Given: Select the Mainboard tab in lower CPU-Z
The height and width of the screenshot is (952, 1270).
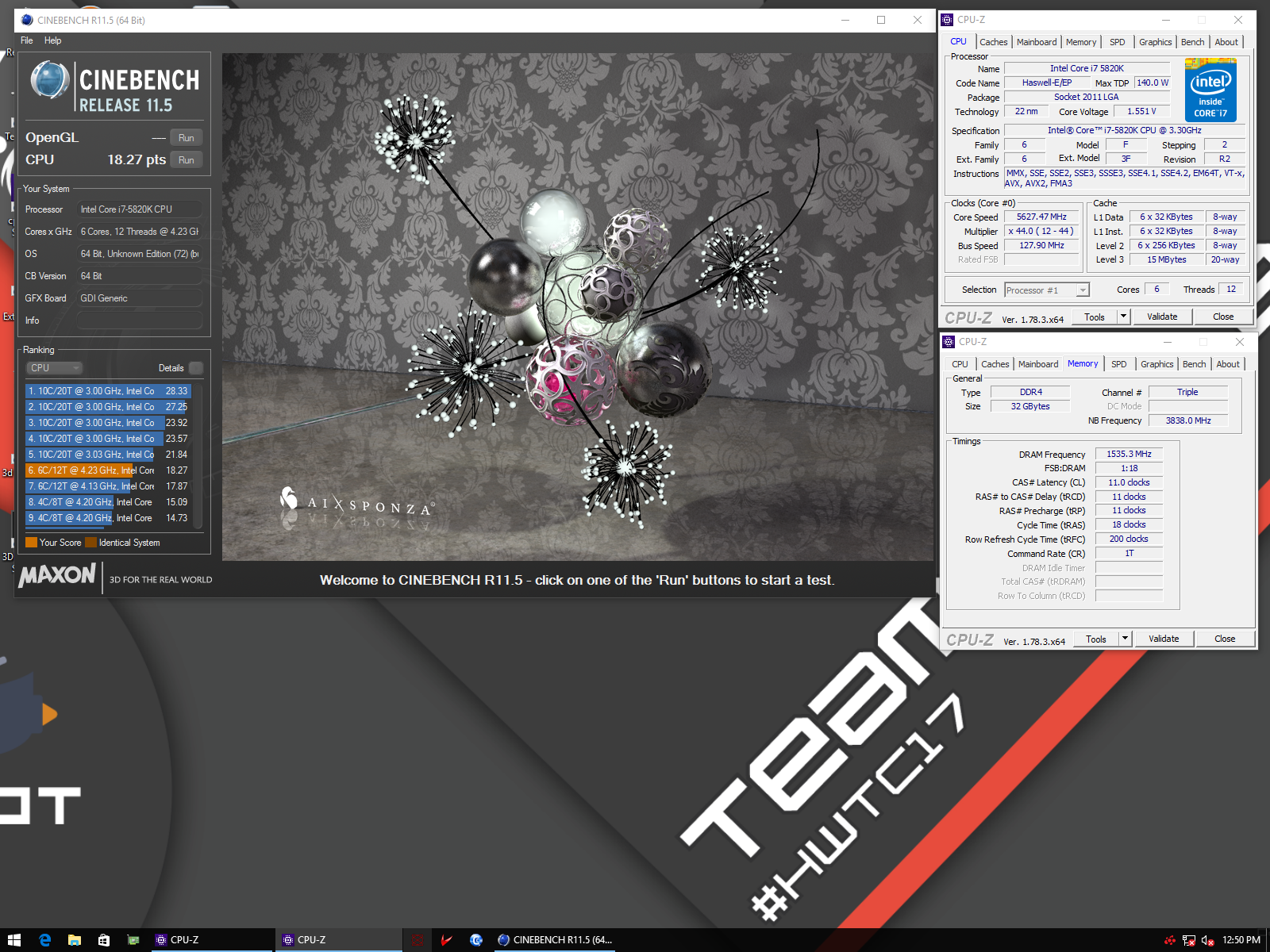Looking at the screenshot, I should pyautogui.click(x=1038, y=364).
